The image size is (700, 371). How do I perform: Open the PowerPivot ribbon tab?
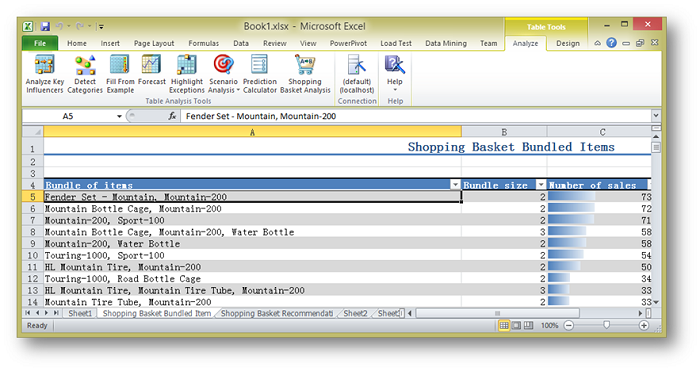tap(348, 43)
